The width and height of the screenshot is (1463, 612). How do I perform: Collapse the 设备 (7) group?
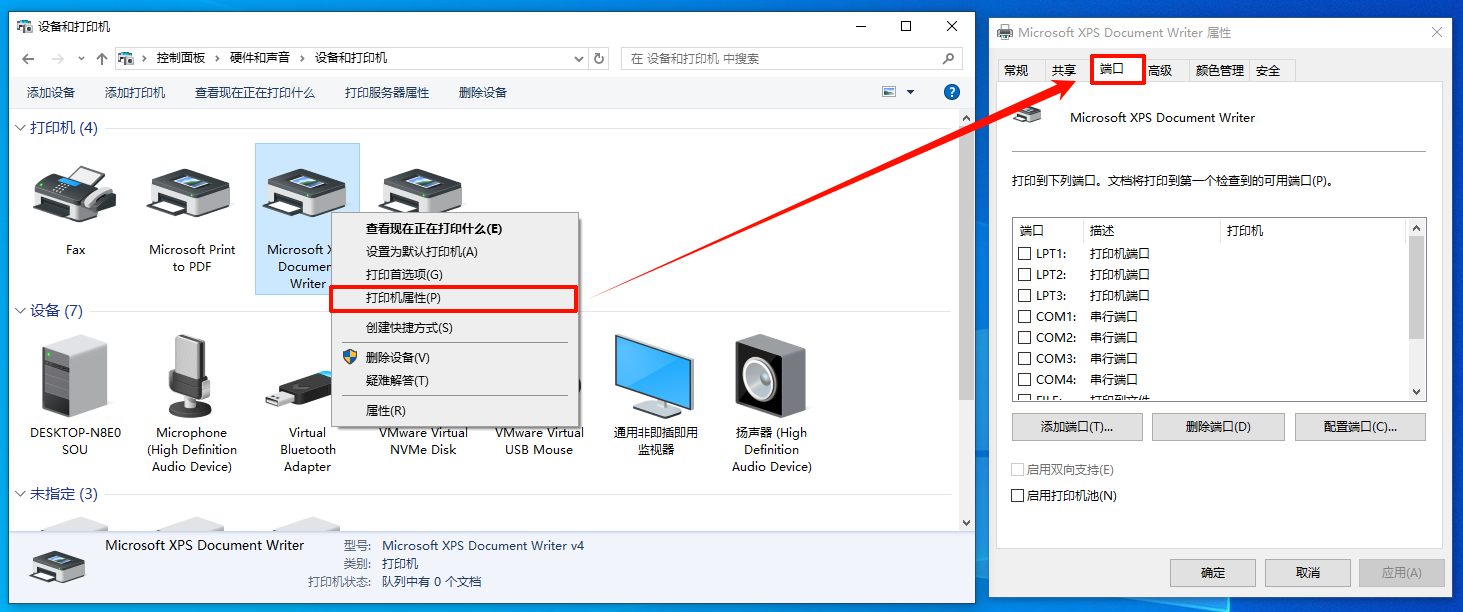point(21,311)
